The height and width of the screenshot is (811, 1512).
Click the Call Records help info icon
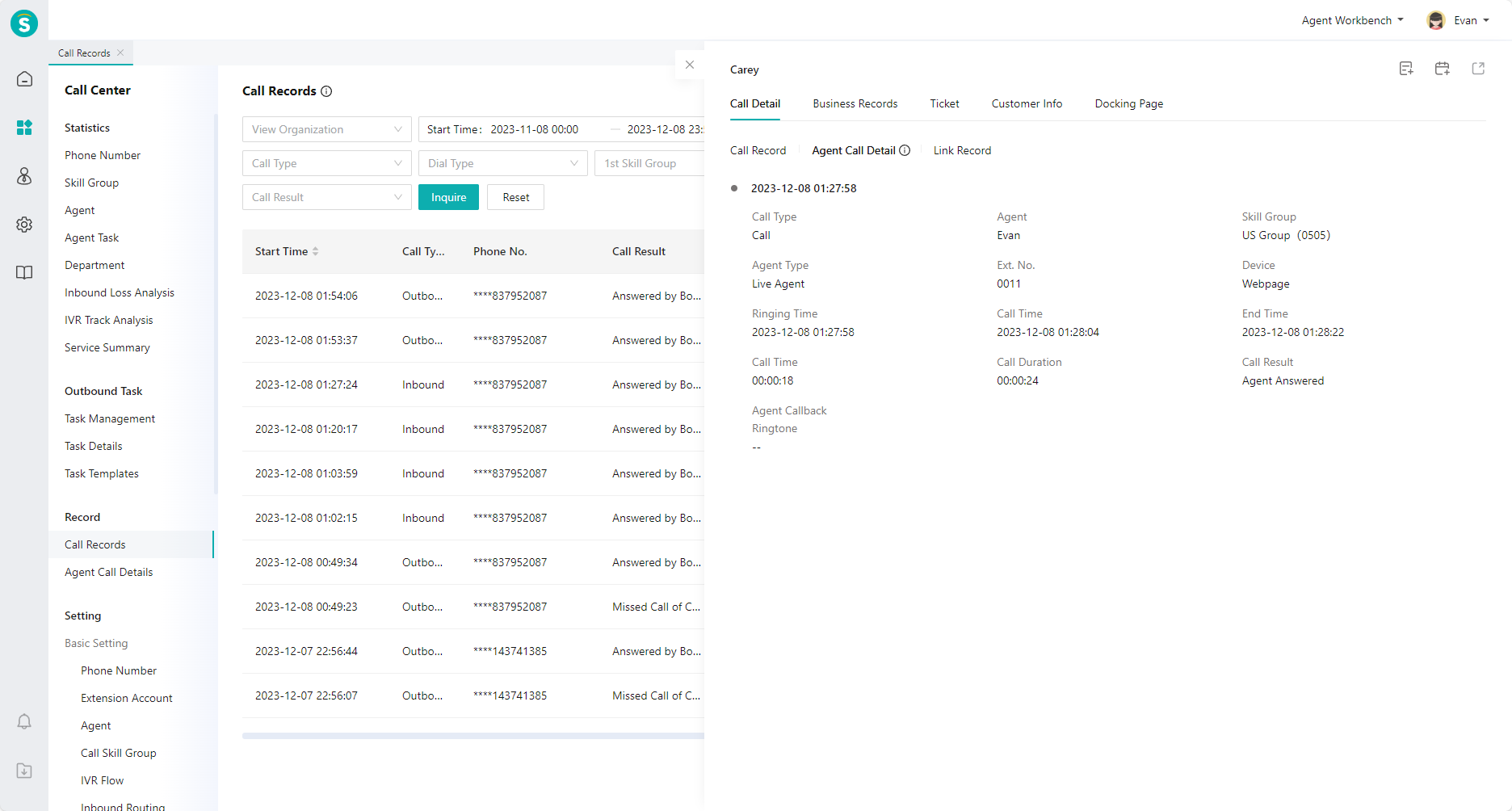coord(326,91)
